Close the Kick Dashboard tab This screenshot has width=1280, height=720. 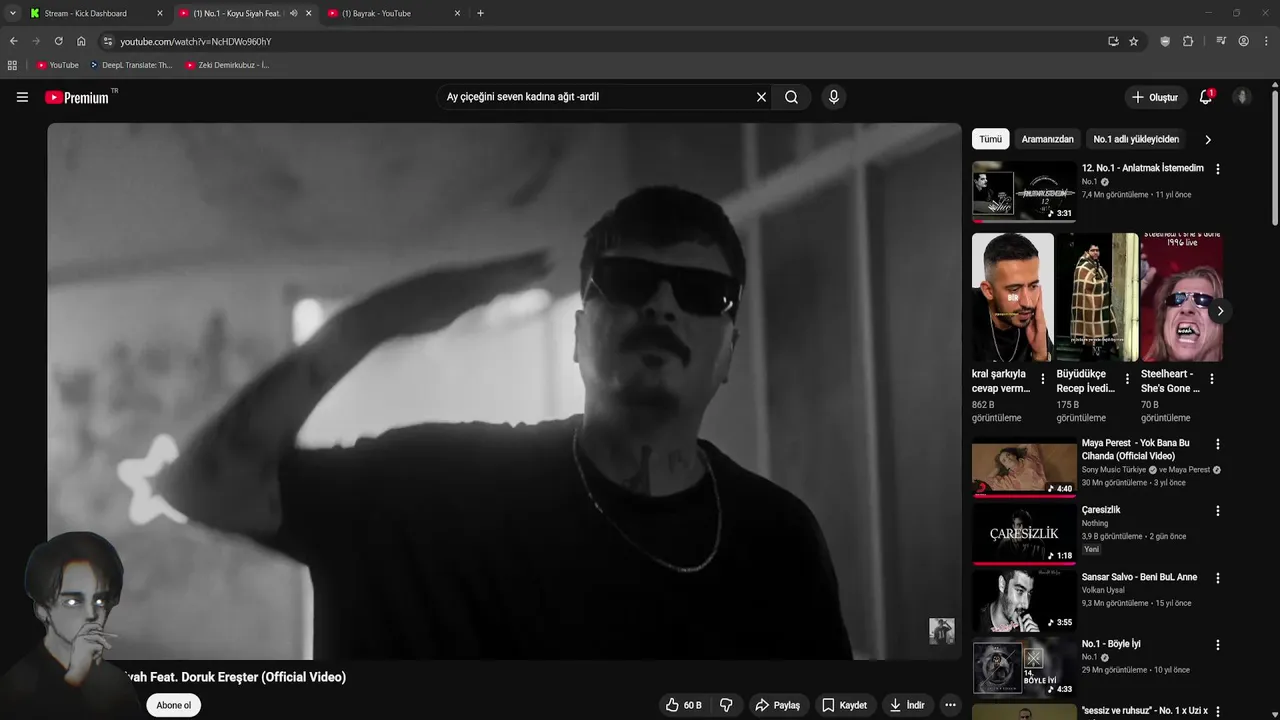159,13
